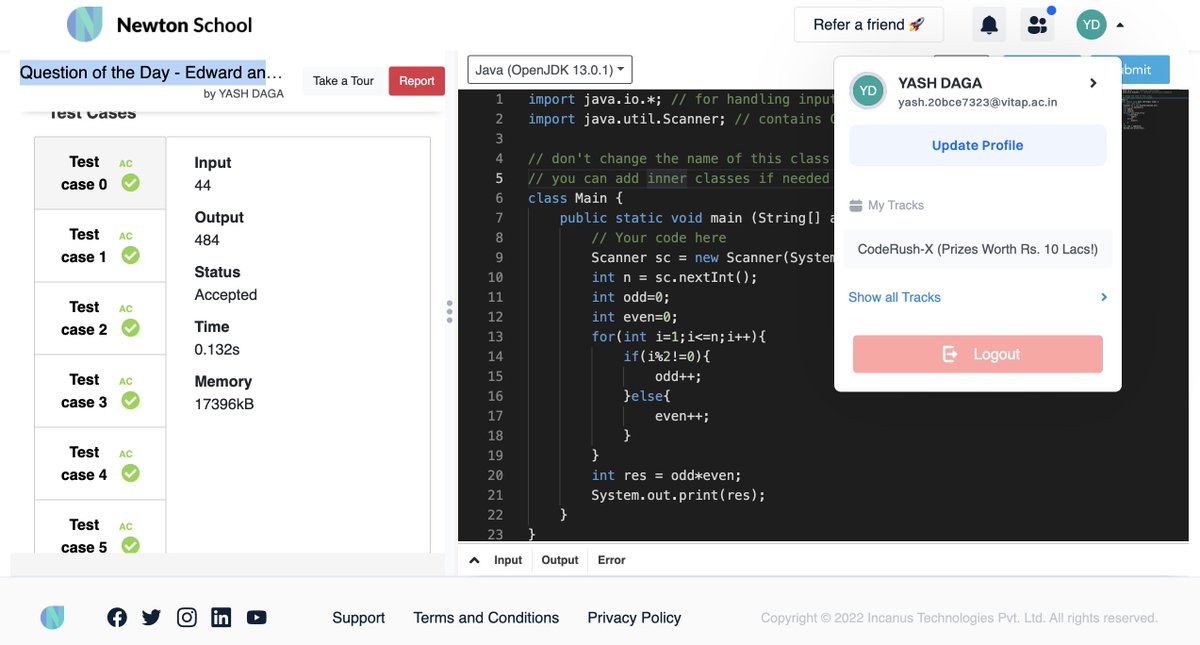Viewport: 1200px width, 645px height.
Task: Click the Instagram icon
Action: 186,617
